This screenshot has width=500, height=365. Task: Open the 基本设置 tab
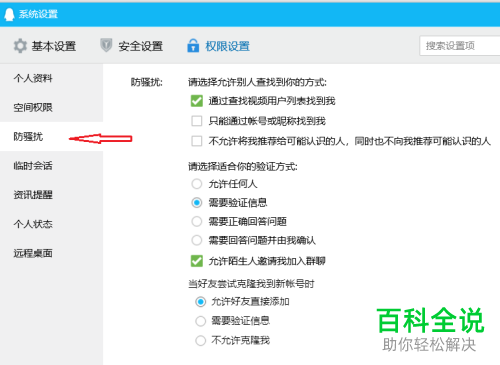point(45,46)
